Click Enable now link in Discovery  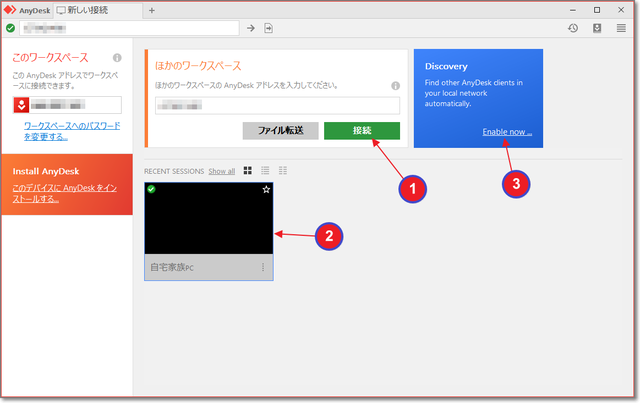pyautogui.click(x=507, y=132)
